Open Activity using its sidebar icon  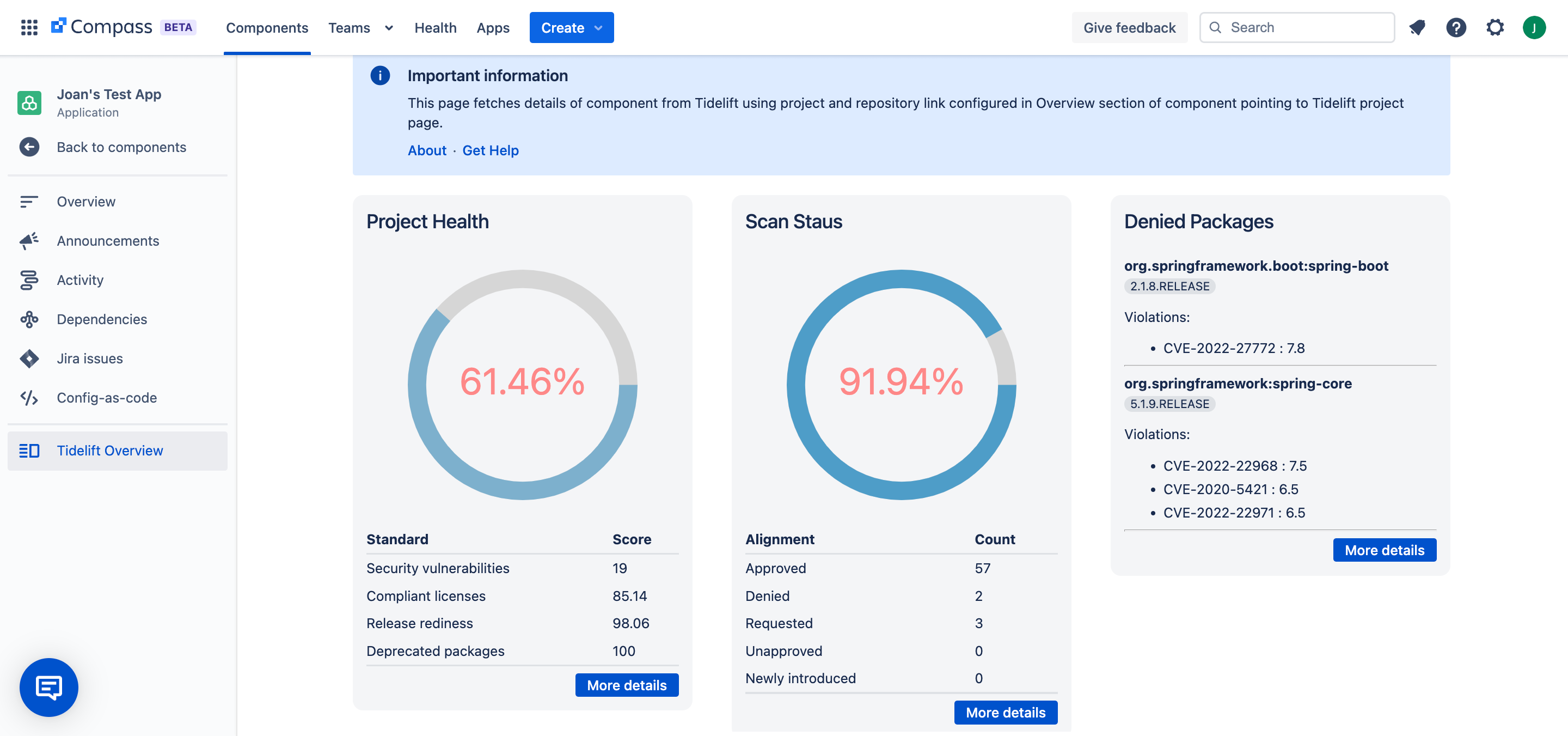coord(29,279)
